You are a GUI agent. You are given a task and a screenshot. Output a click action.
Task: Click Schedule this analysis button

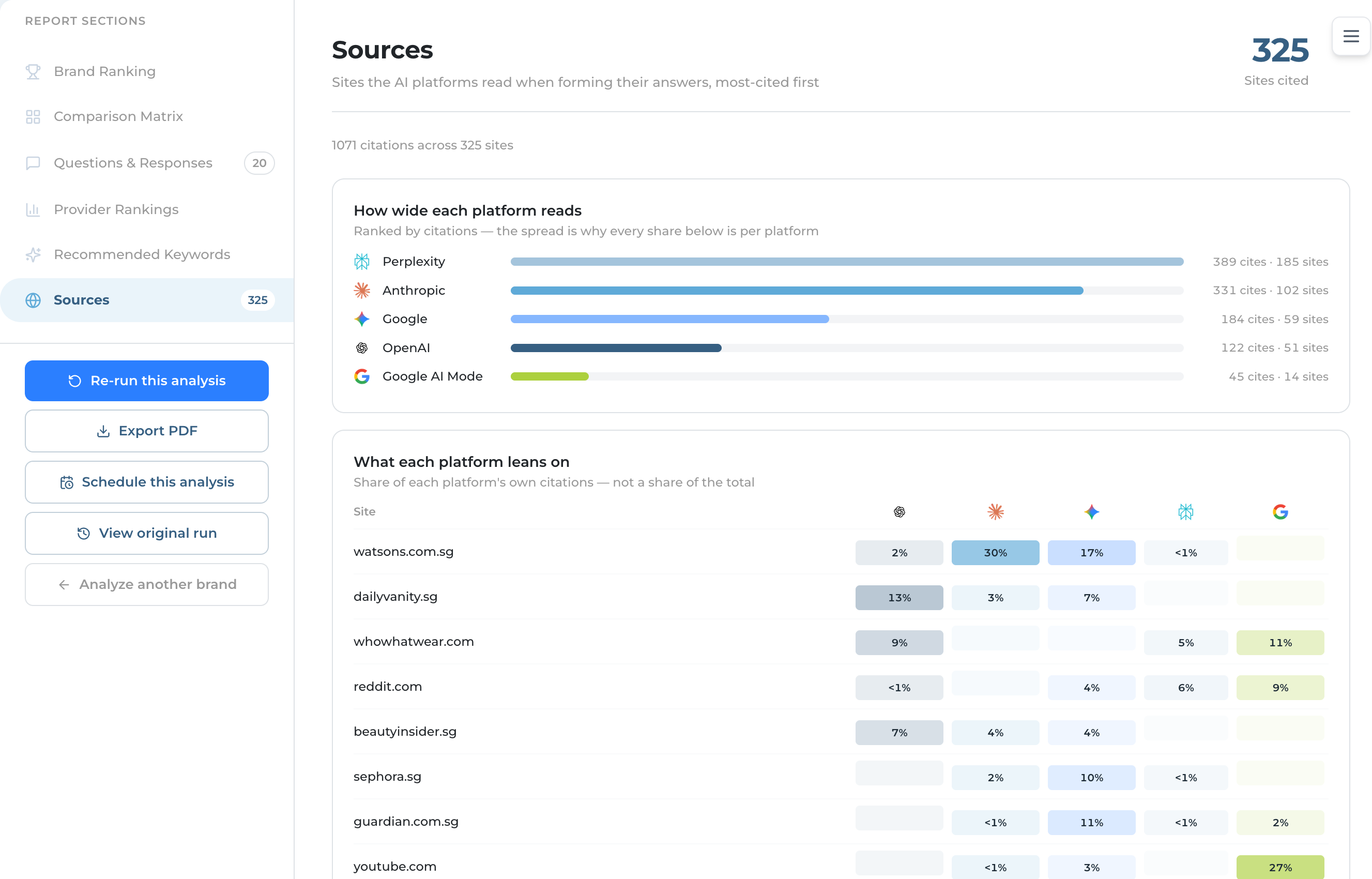[x=147, y=482]
